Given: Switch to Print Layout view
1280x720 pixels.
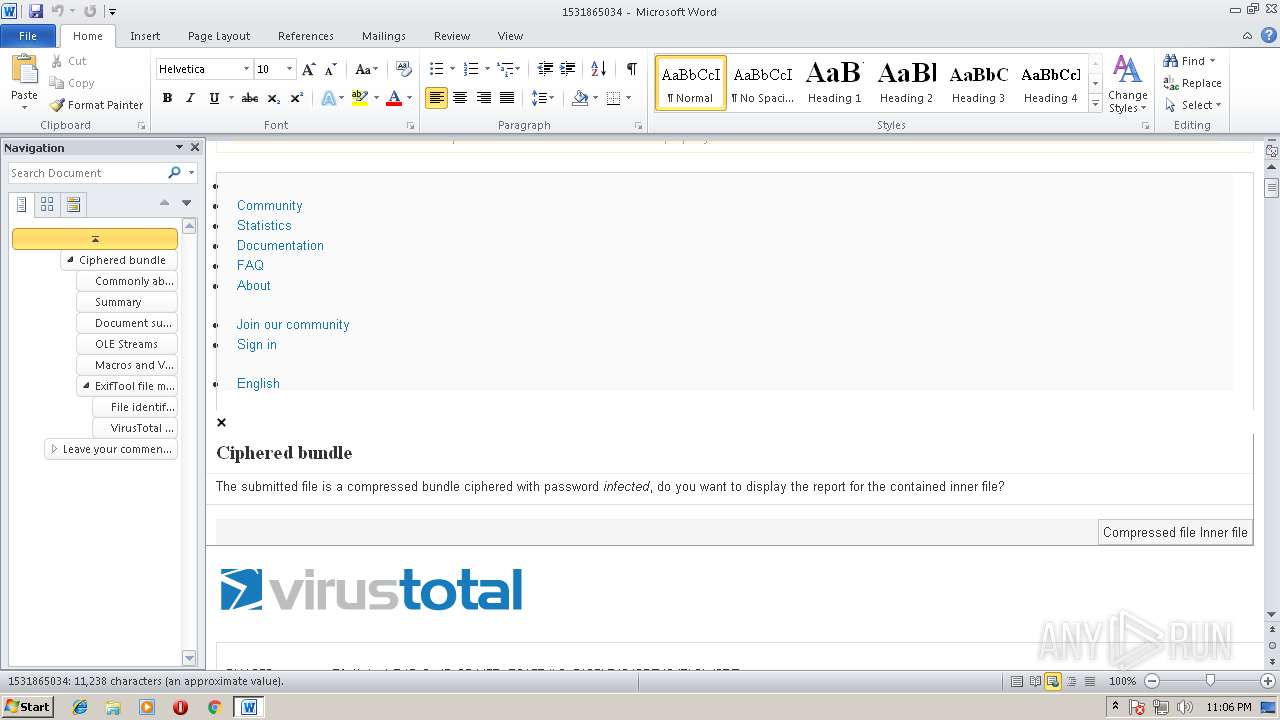Looking at the screenshot, I should pyautogui.click(x=1016, y=681).
